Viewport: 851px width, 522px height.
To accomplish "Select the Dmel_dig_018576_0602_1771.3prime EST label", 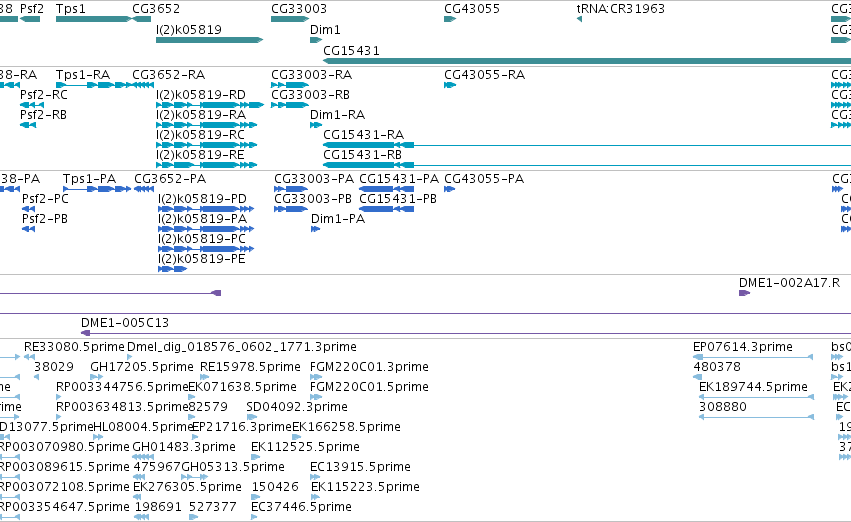I will point(242,347).
